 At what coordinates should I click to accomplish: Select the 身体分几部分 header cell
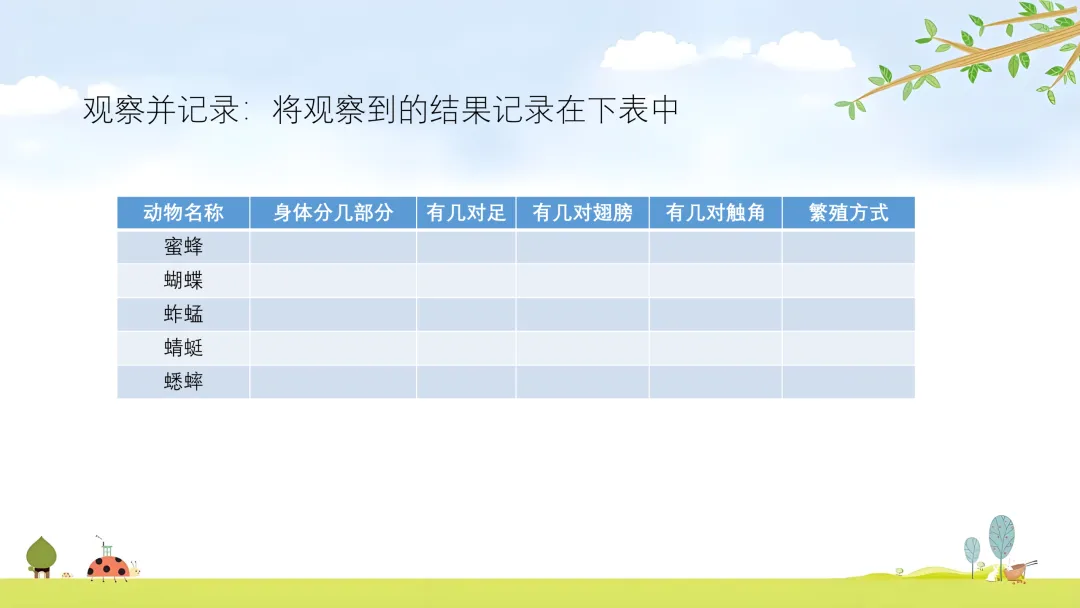[333, 213]
